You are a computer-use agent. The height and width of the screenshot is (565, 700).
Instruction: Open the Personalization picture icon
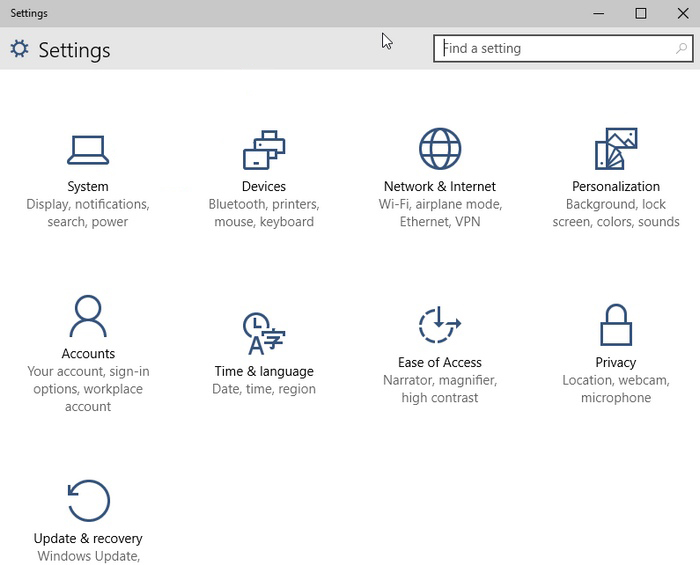pos(616,149)
